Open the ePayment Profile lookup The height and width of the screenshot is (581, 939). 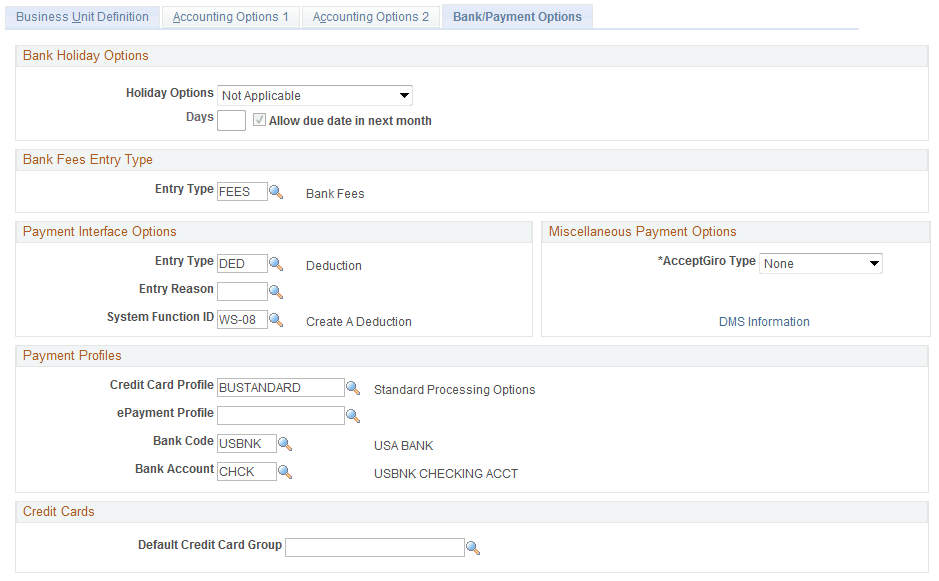click(353, 415)
